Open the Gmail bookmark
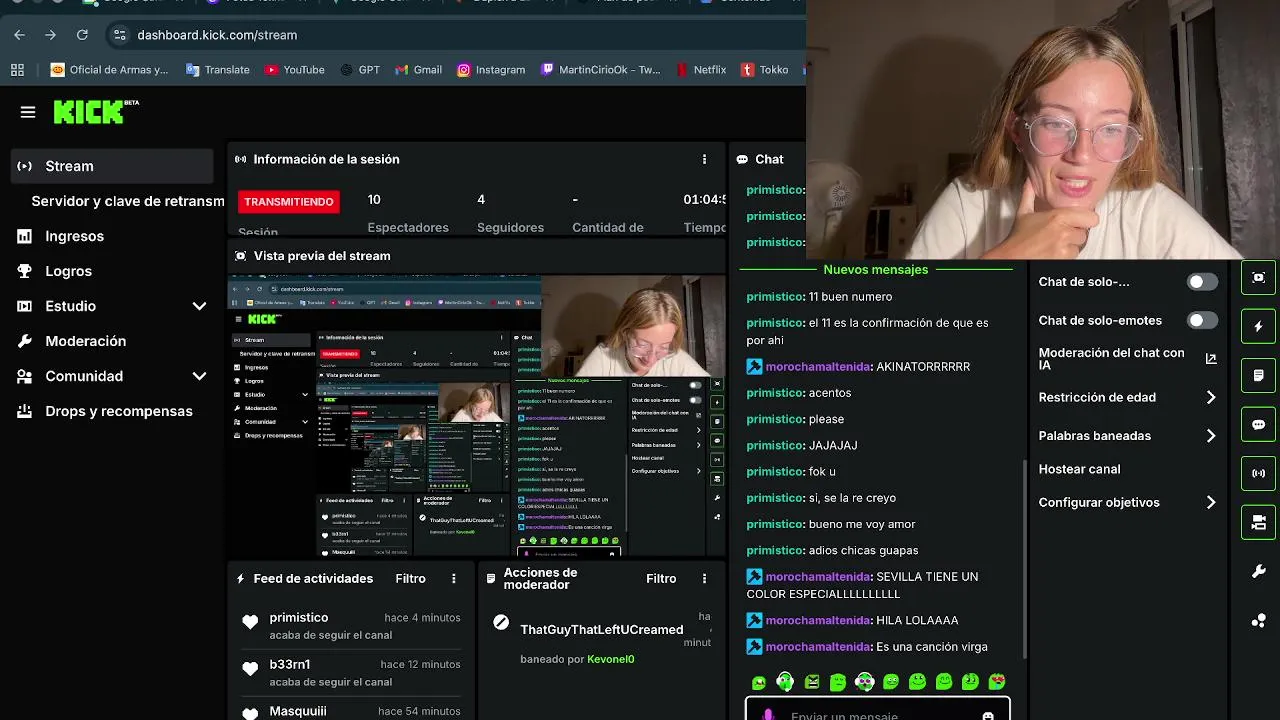Image resolution: width=1280 pixels, height=720 pixels. coord(418,70)
